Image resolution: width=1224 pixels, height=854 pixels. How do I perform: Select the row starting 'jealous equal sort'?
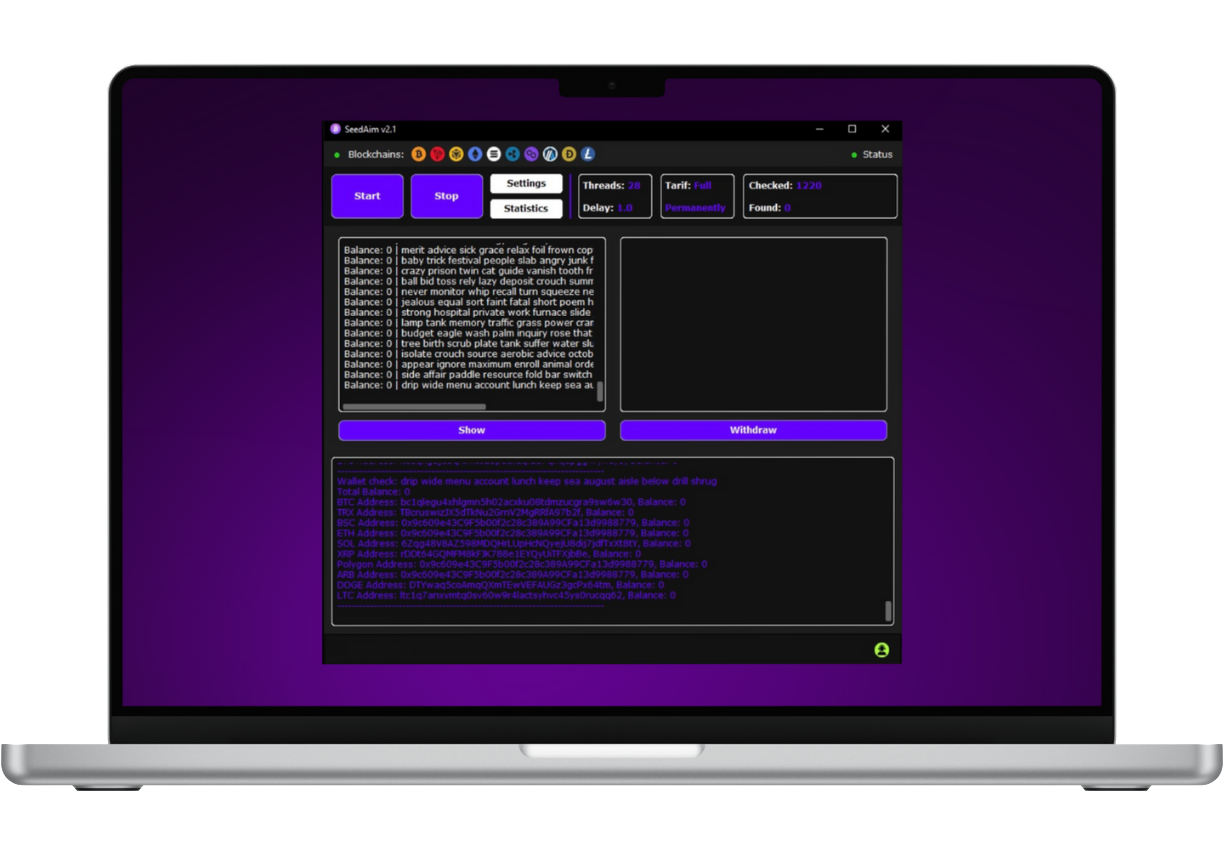(x=469, y=302)
